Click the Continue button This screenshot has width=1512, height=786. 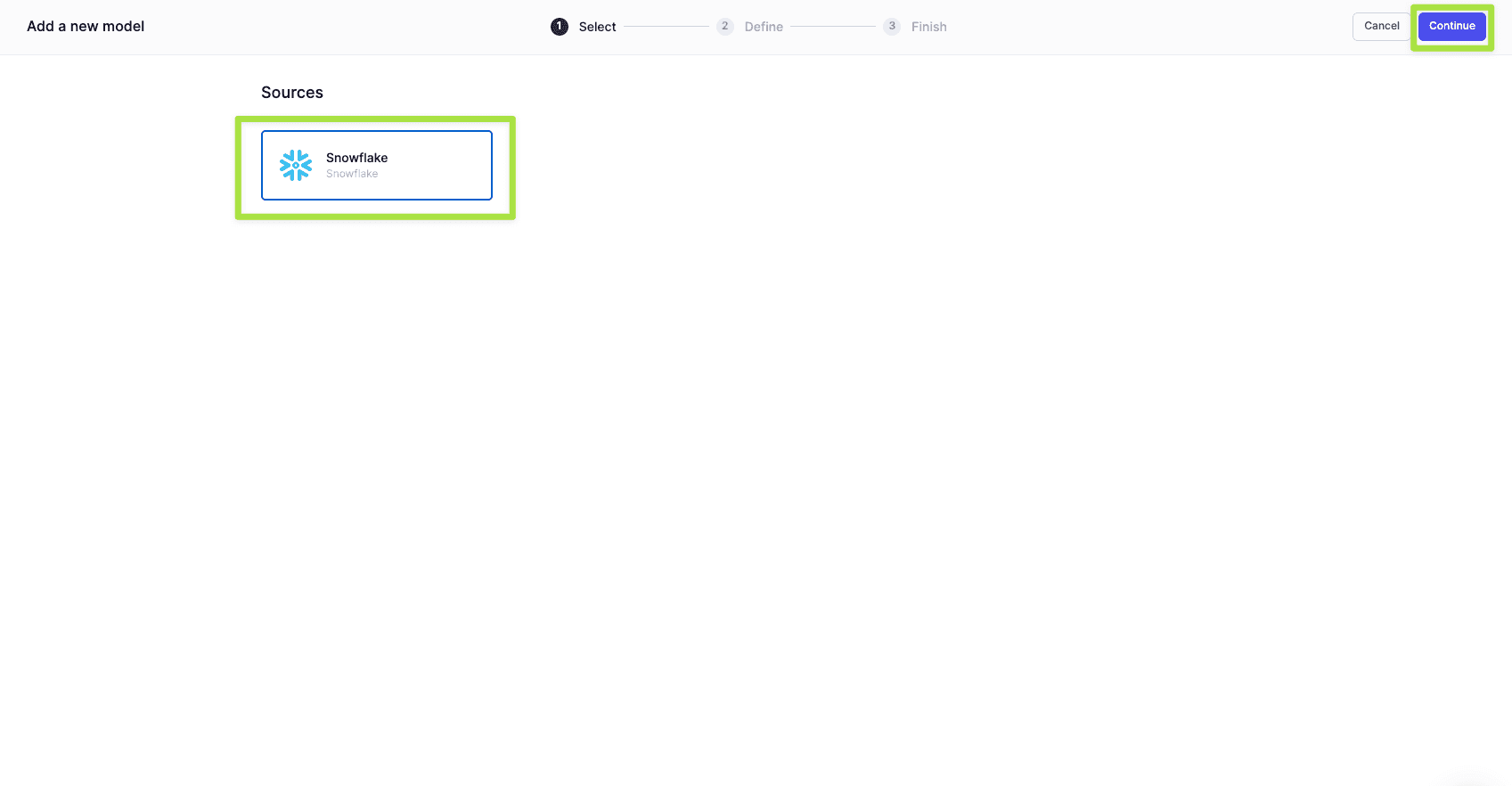click(1451, 26)
